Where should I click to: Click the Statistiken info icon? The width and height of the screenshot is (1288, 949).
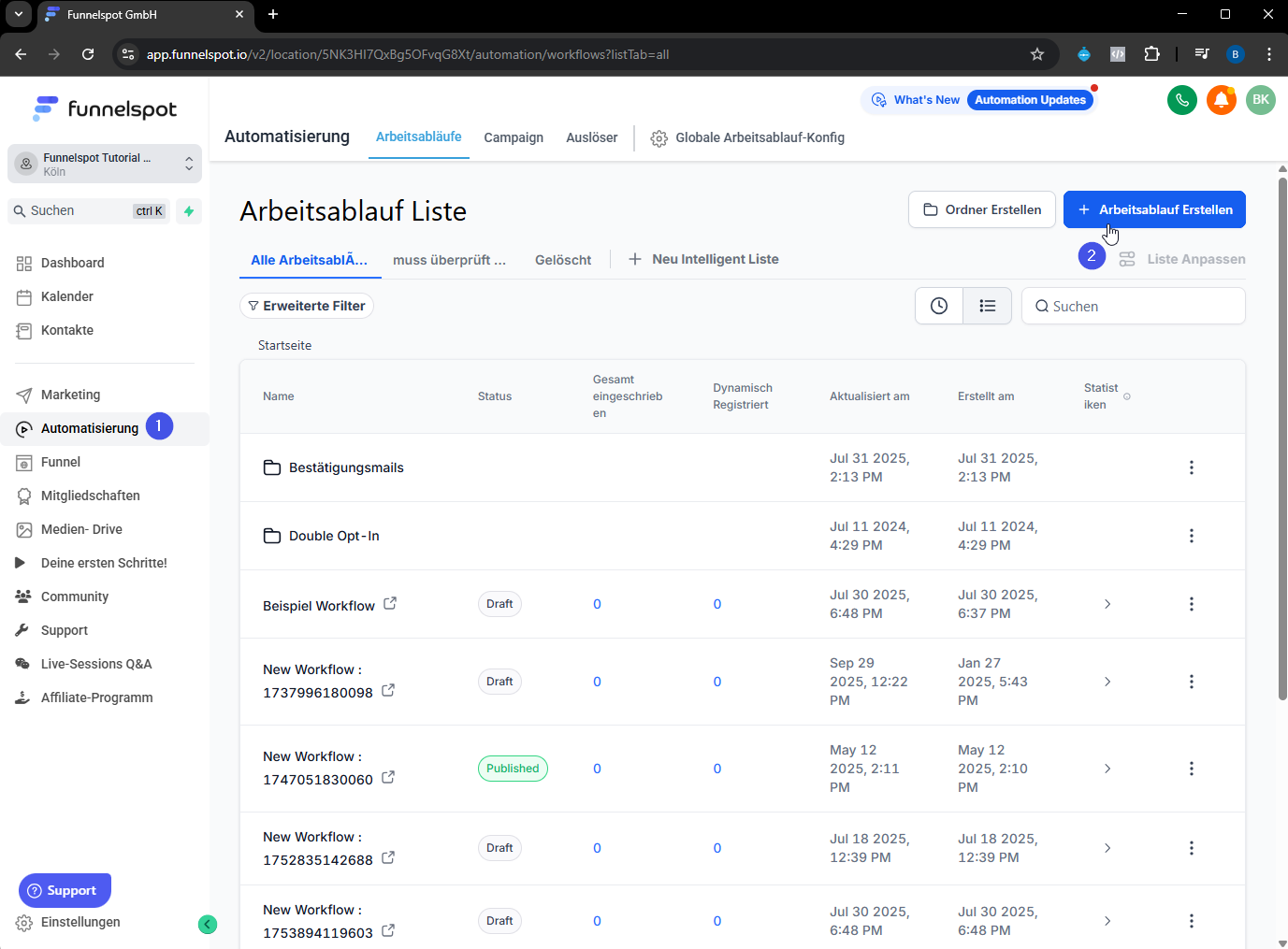(x=1127, y=396)
